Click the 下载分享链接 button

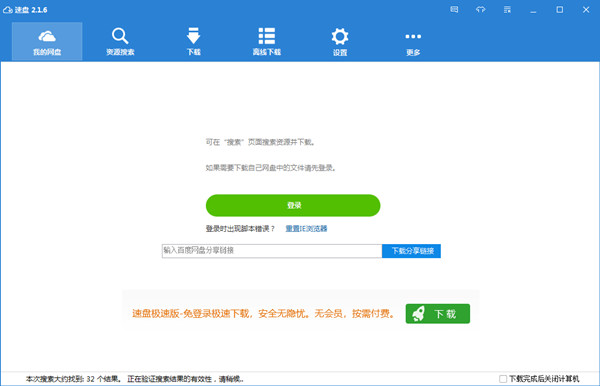pos(411,251)
